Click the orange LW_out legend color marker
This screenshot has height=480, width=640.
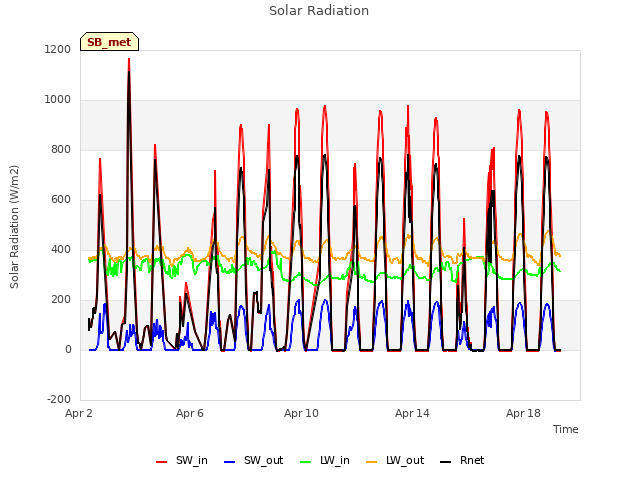[x=372, y=462]
